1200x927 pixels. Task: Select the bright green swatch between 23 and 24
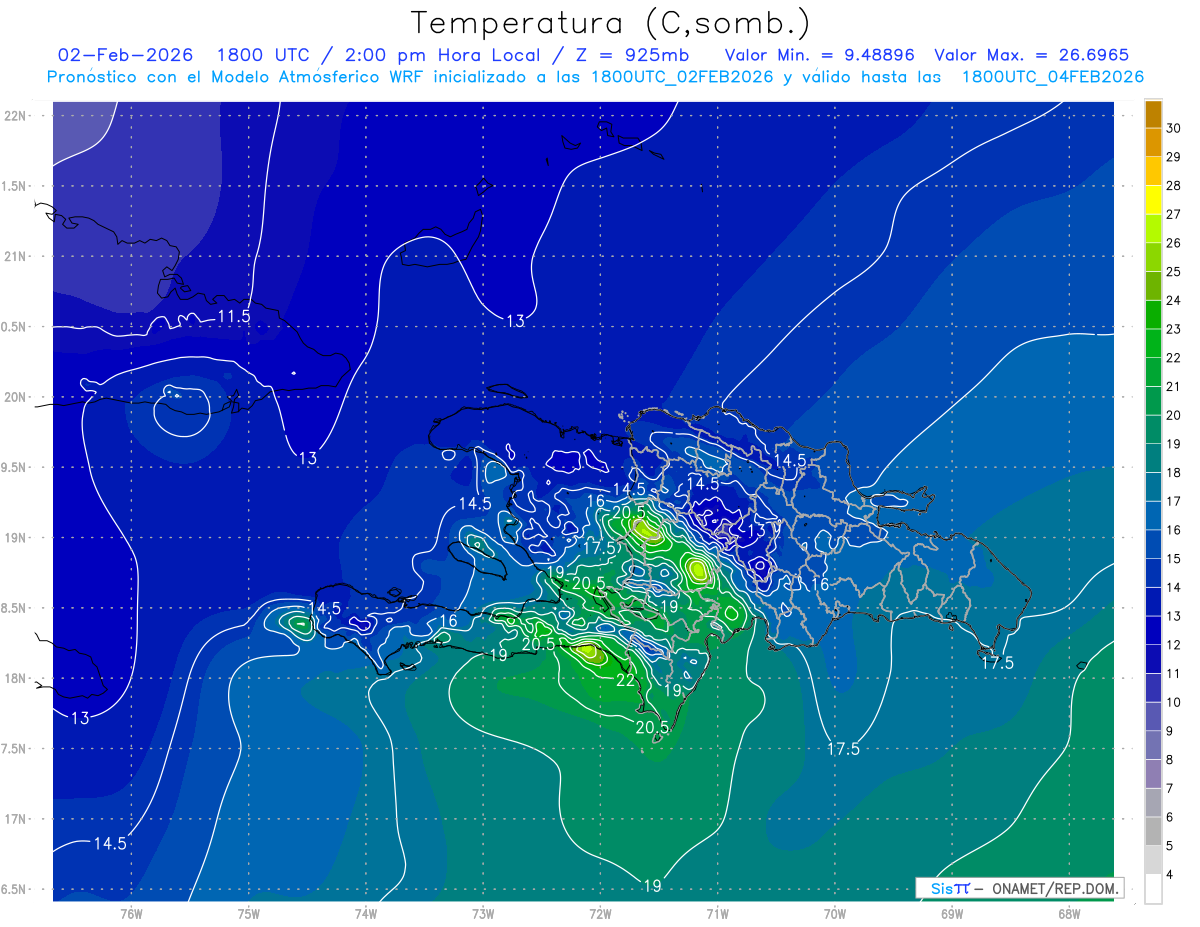(1153, 315)
